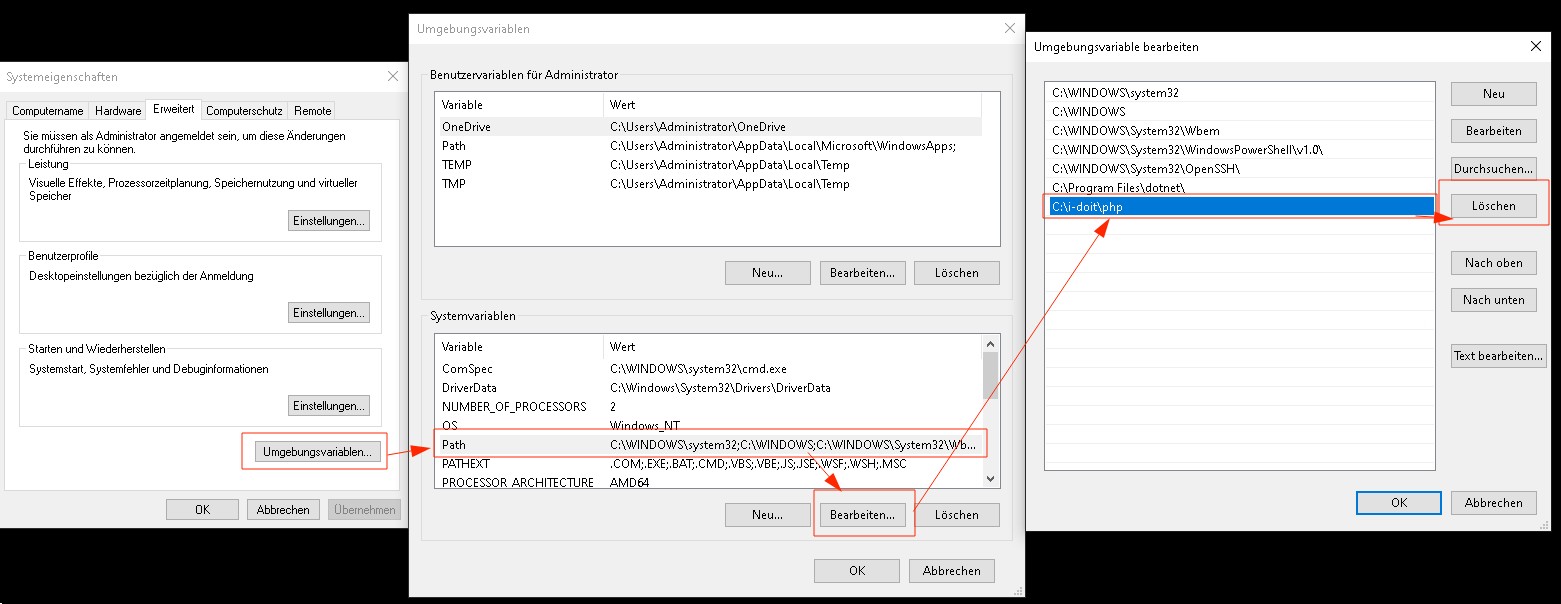Select the OneDrive user variable row
Viewport: 1561px width, 604px height.
point(709,127)
